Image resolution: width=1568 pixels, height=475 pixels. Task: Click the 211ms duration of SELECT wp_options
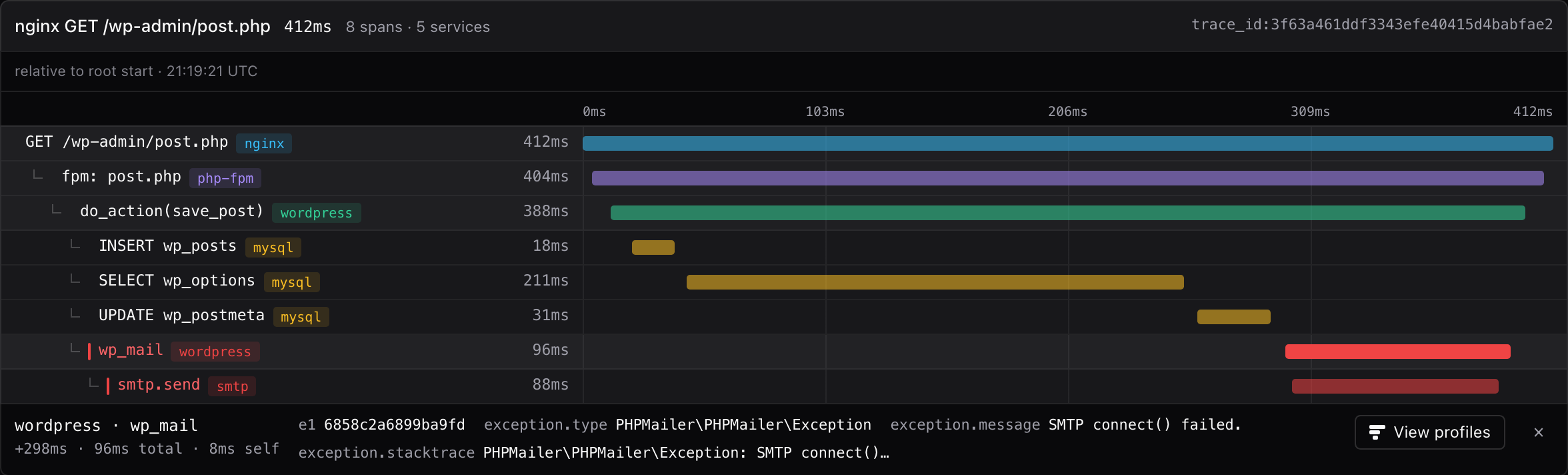click(546, 280)
